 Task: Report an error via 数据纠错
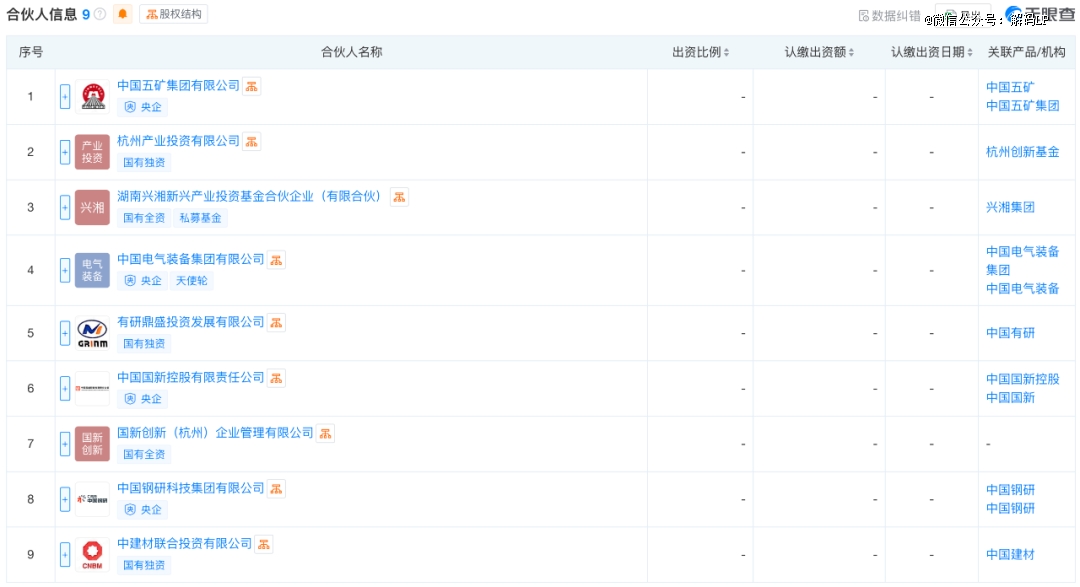(x=889, y=15)
